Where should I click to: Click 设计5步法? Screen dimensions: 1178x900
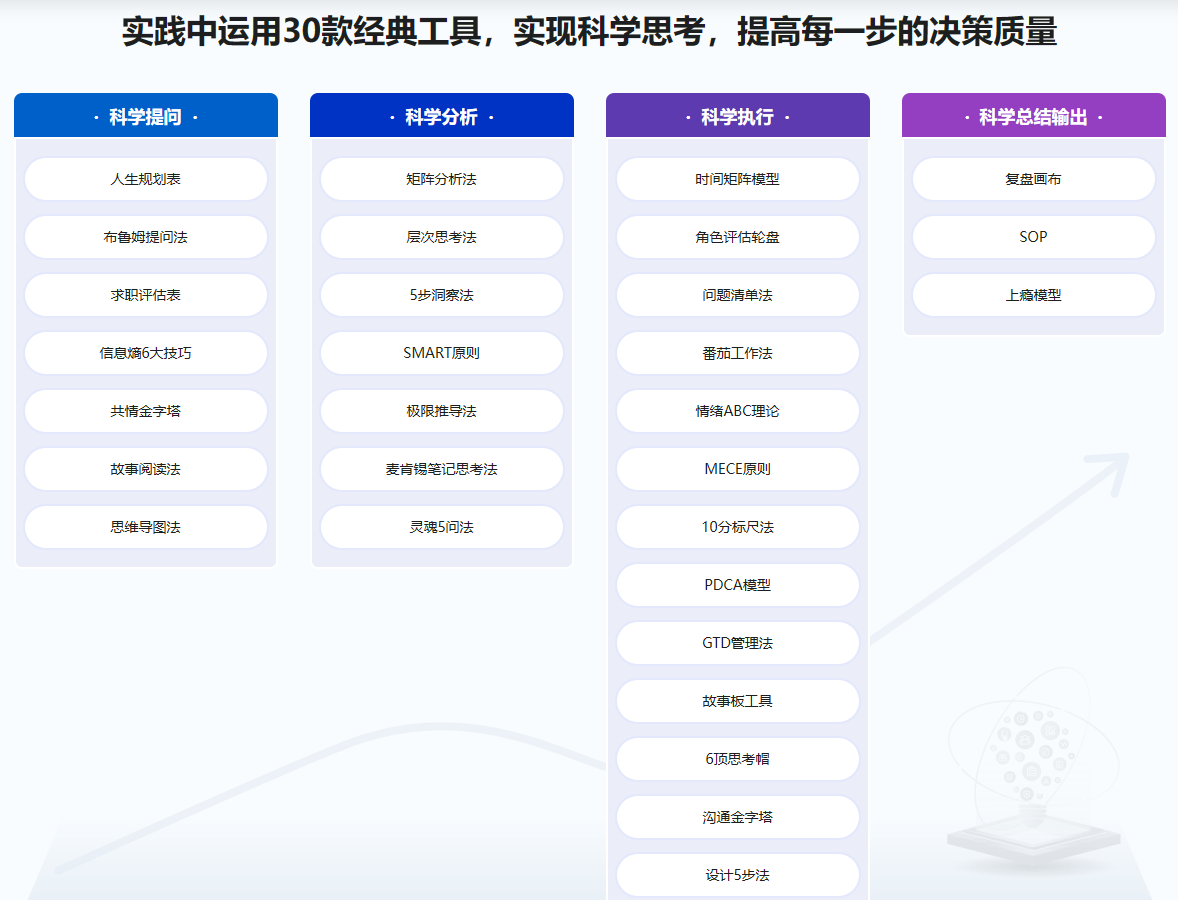coord(738,874)
